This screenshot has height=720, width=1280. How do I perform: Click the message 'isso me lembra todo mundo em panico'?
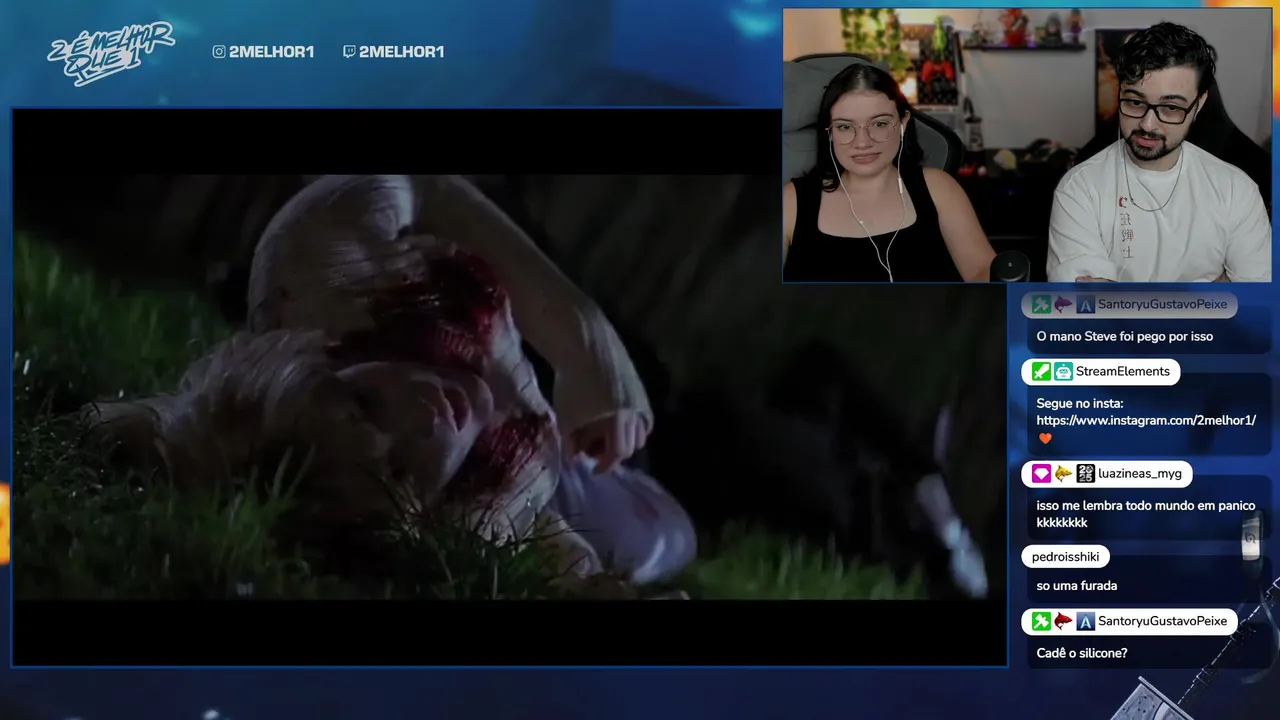click(x=1146, y=506)
